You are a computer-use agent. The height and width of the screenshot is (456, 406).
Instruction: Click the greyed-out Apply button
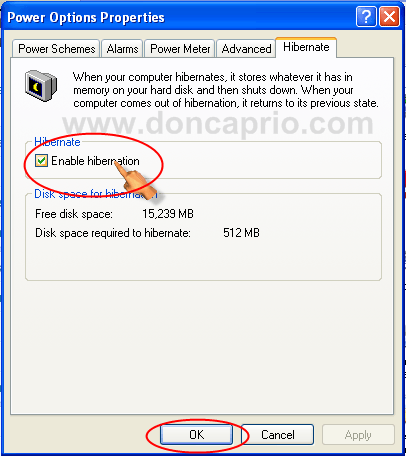pyautogui.click(x=358, y=434)
